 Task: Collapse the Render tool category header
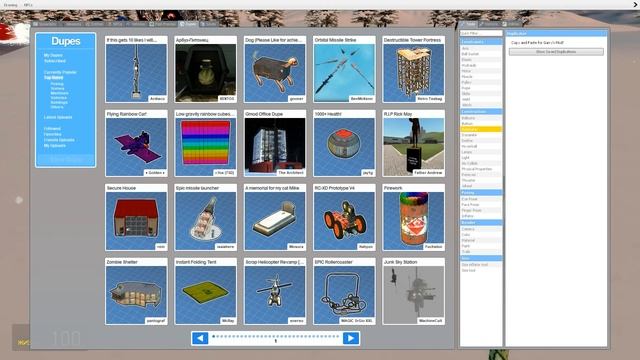(x=481, y=223)
